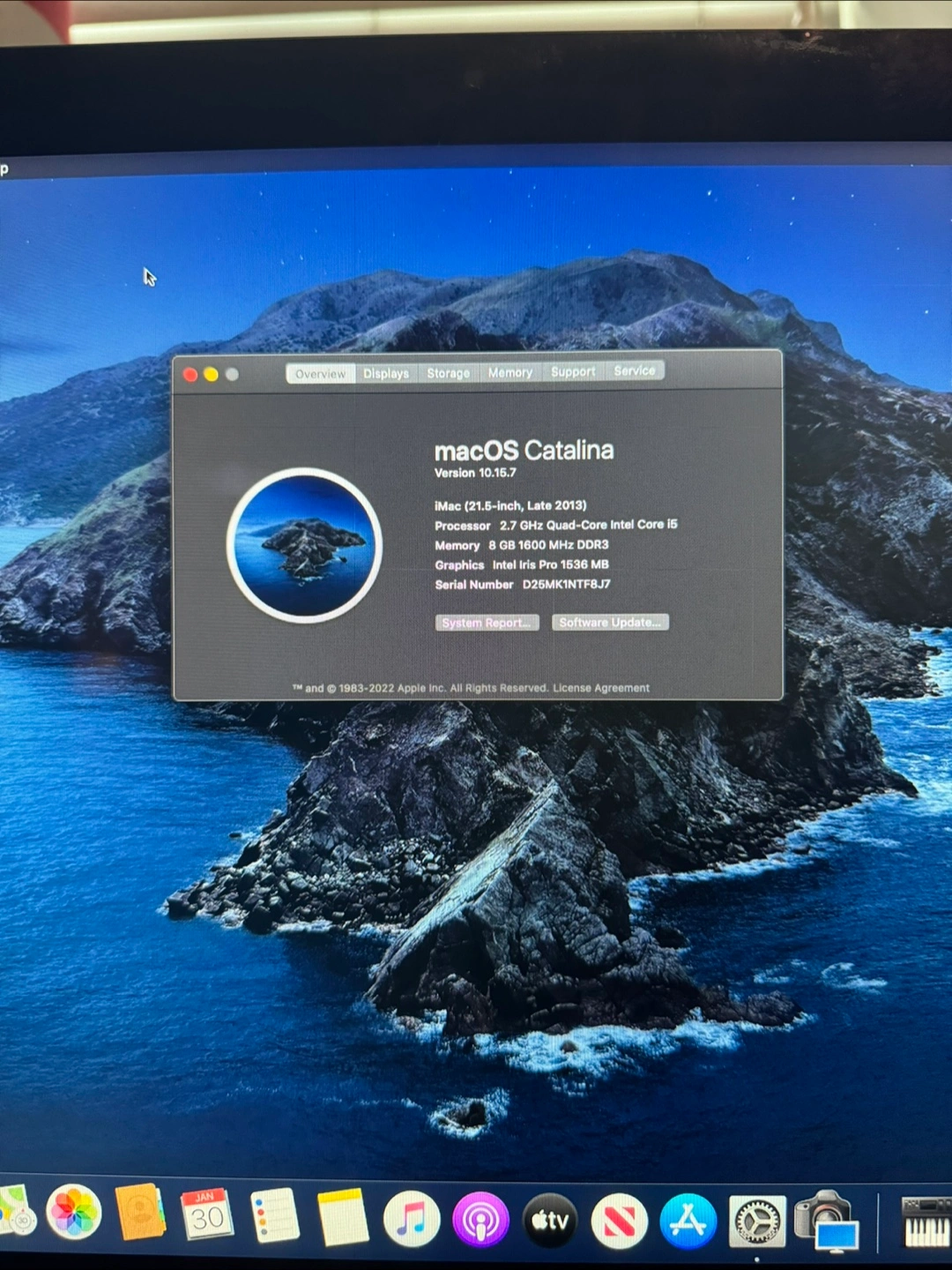952x1270 pixels.
Task: Open the Storage tab
Action: pyautogui.click(x=449, y=373)
